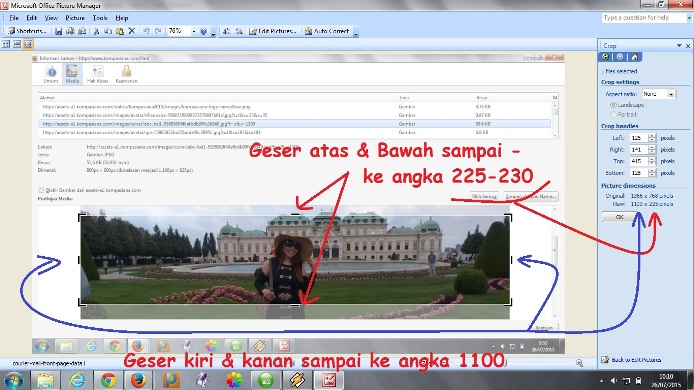
Task: Expand the zoom percentage dropdown
Action: pyautogui.click(x=193, y=31)
